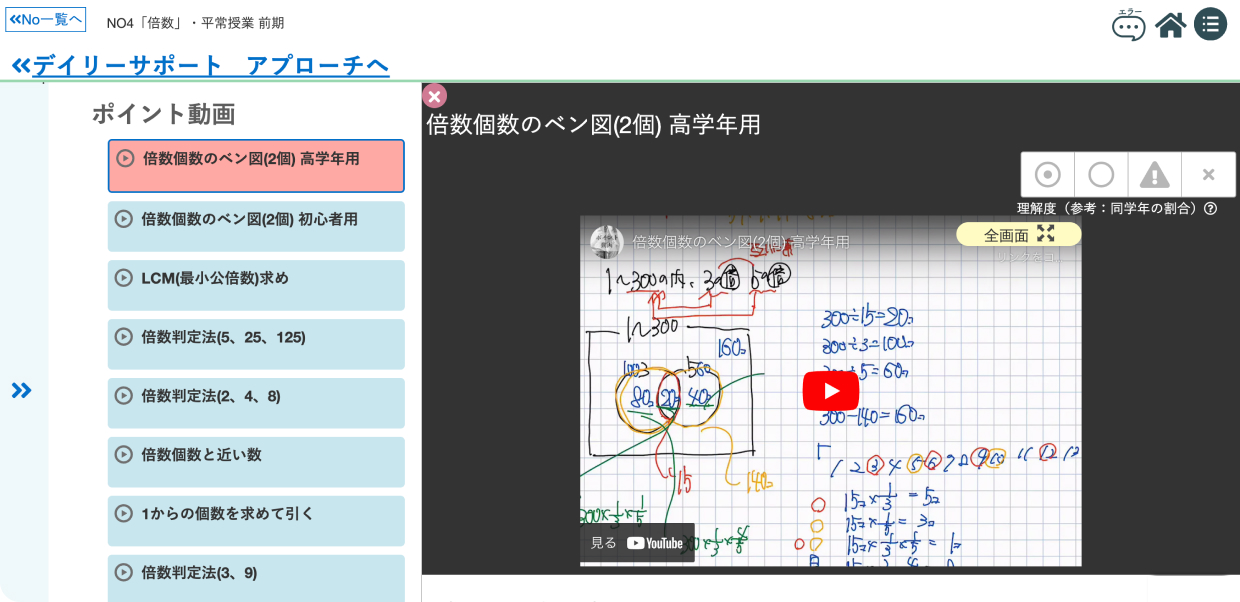This screenshot has height=602, width=1240.
Task: Select the single-circle understanding rating
Action: 1101,175
